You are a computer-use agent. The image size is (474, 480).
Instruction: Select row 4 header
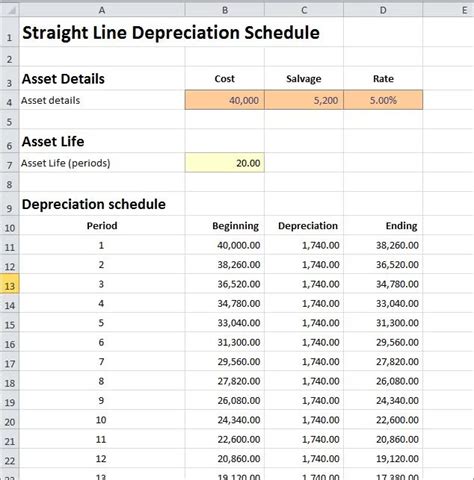click(x=9, y=100)
